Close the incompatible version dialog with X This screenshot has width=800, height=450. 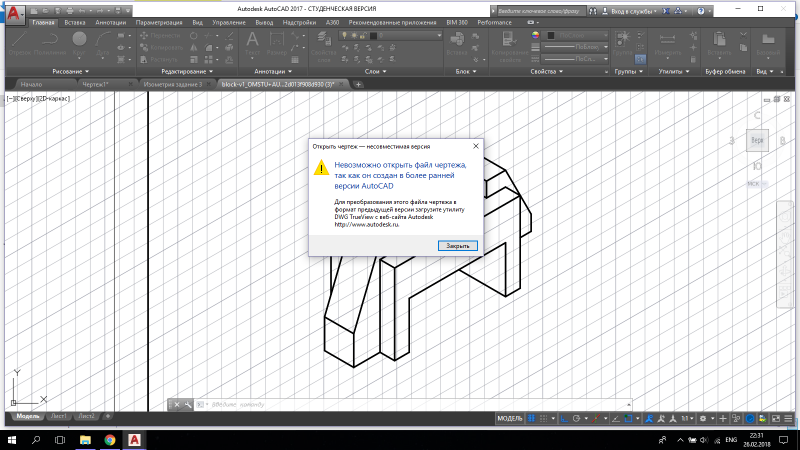[x=476, y=146]
